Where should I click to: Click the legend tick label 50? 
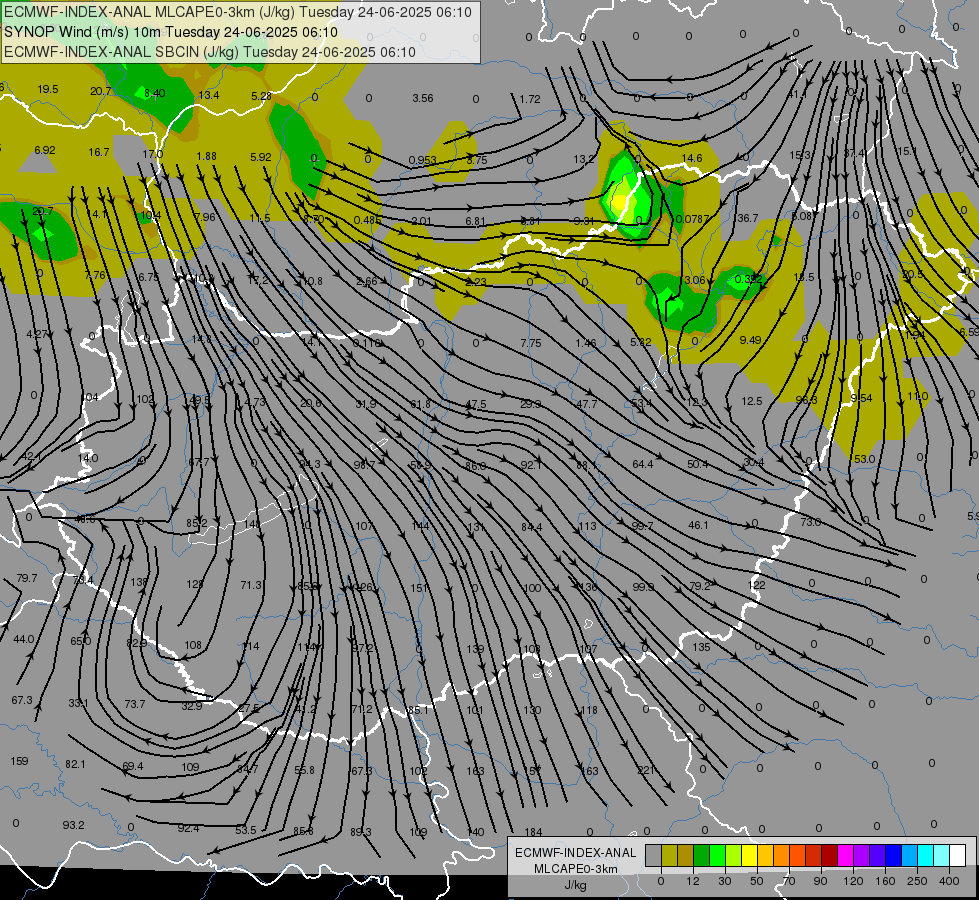tap(757, 881)
